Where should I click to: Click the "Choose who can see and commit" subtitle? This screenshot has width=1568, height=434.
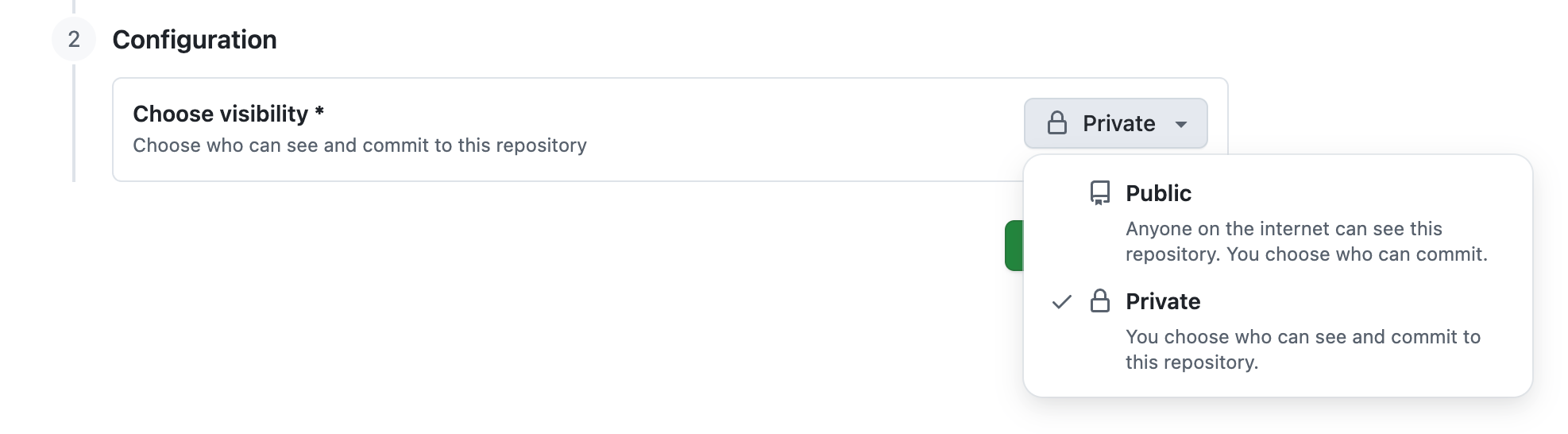point(359,145)
